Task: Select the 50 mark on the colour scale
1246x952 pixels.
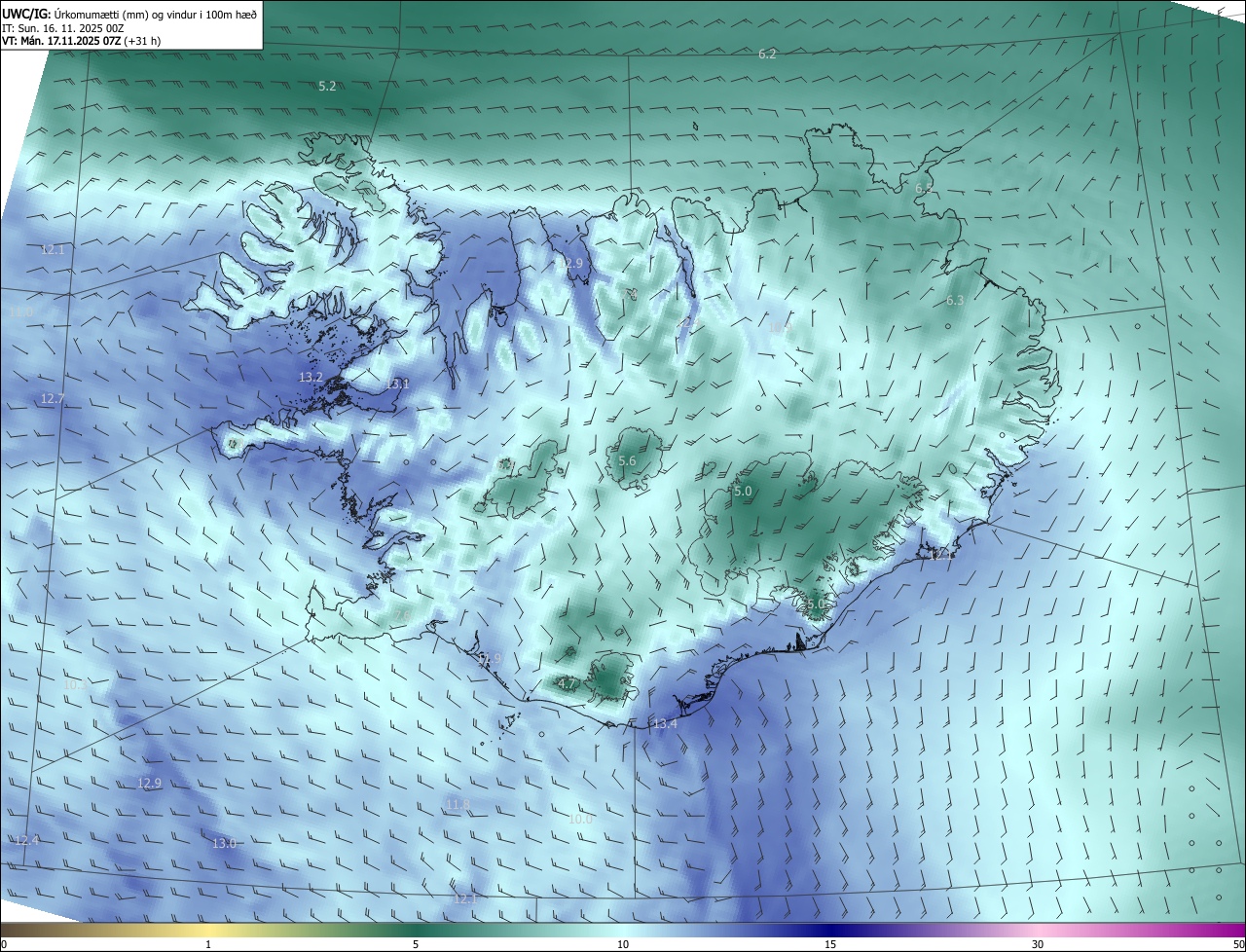Action: coord(1238,944)
